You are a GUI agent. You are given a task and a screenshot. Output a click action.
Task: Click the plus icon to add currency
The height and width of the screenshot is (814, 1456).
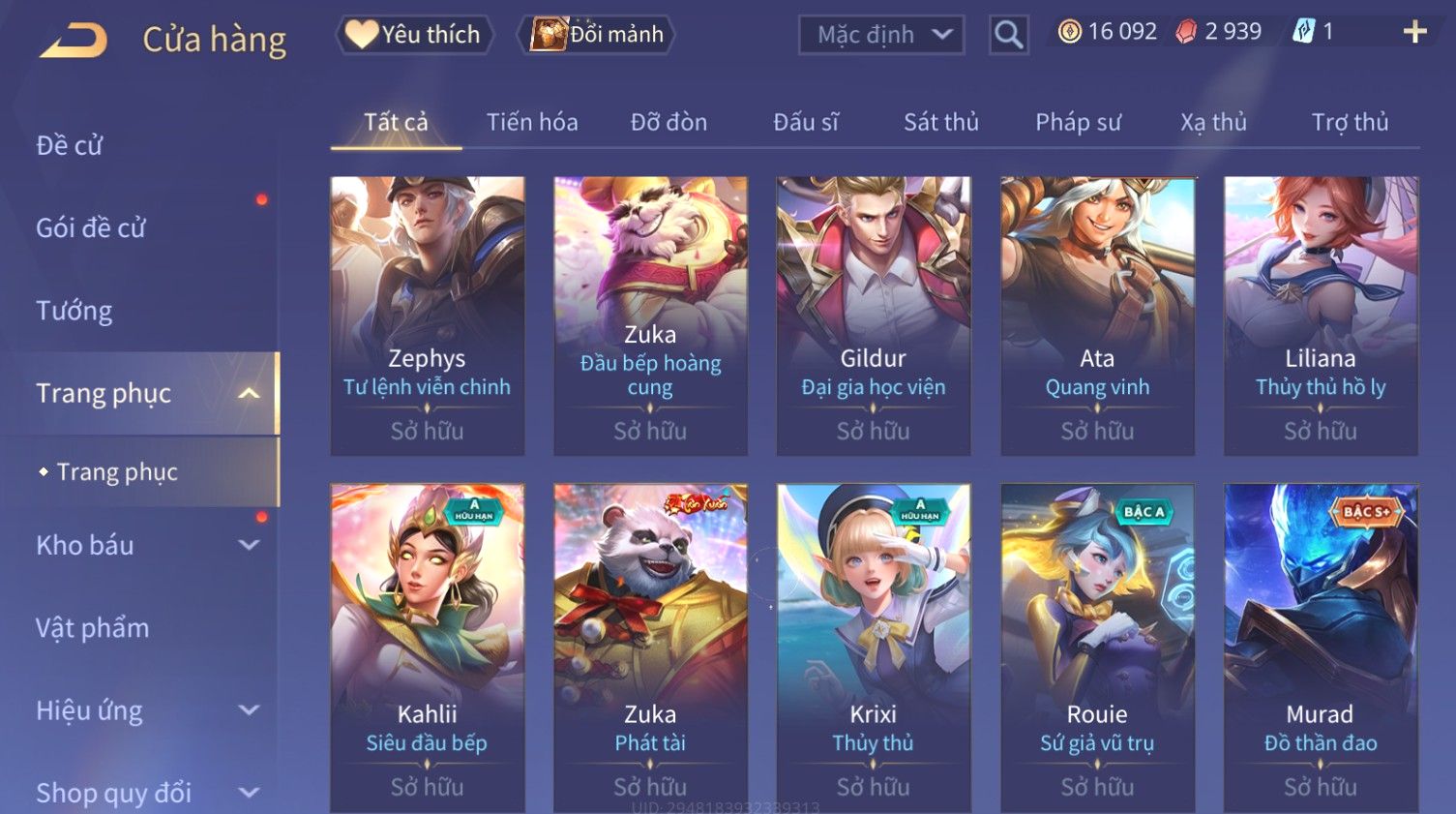click(1414, 32)
